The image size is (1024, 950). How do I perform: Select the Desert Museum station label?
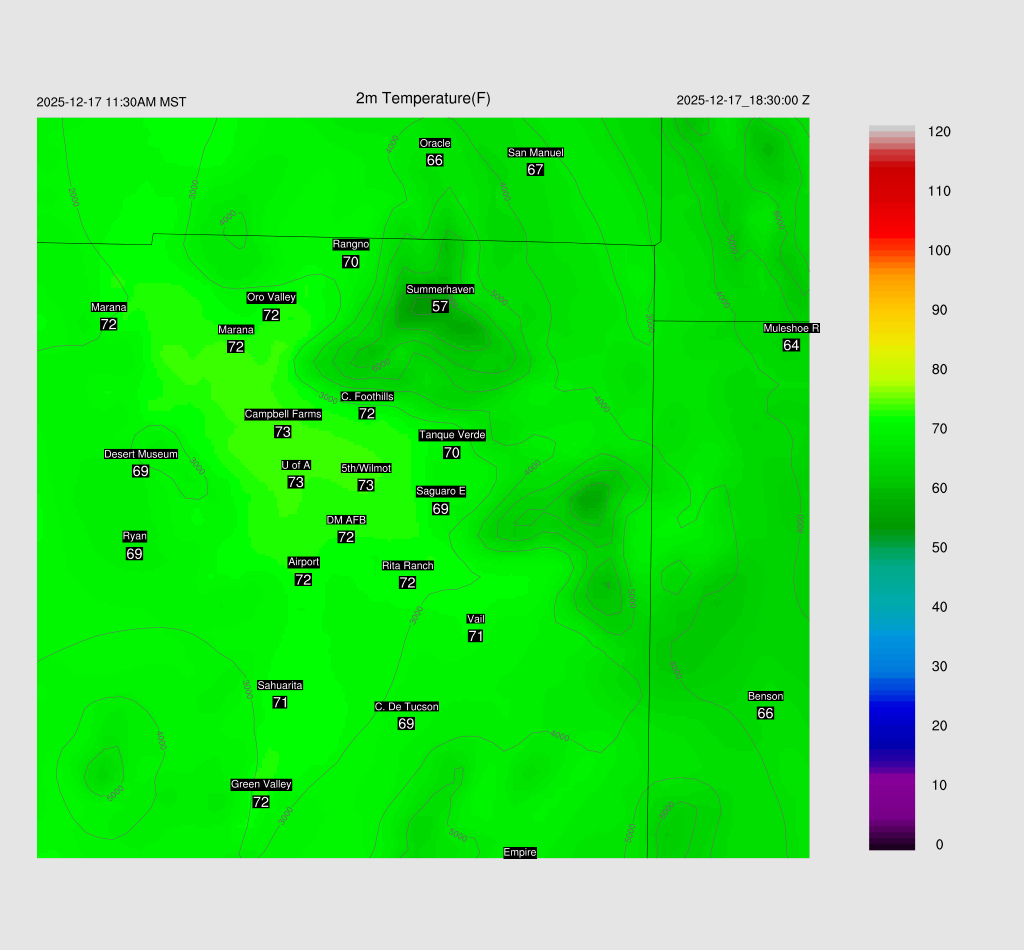[x=141, y=454]
